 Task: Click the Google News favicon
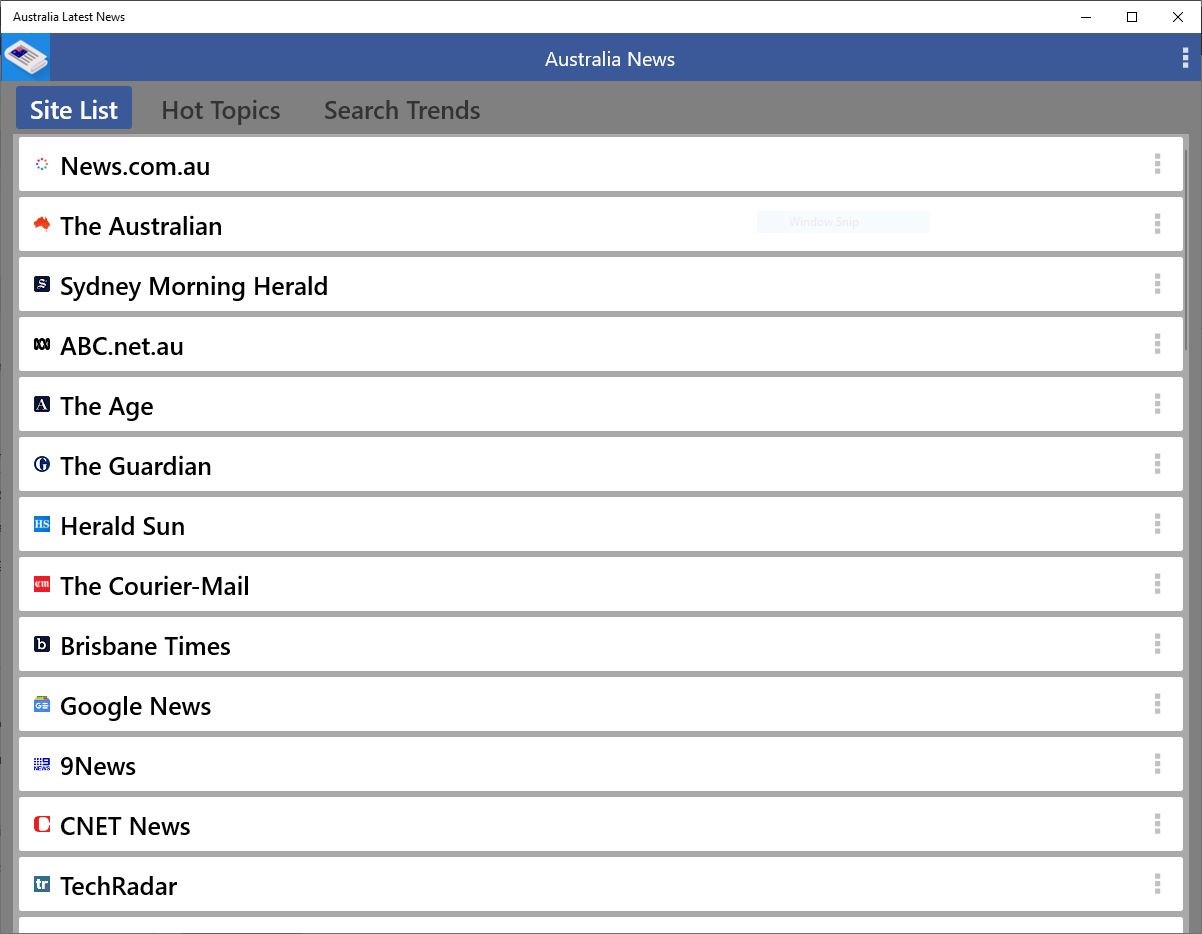[x=42, y=704]
